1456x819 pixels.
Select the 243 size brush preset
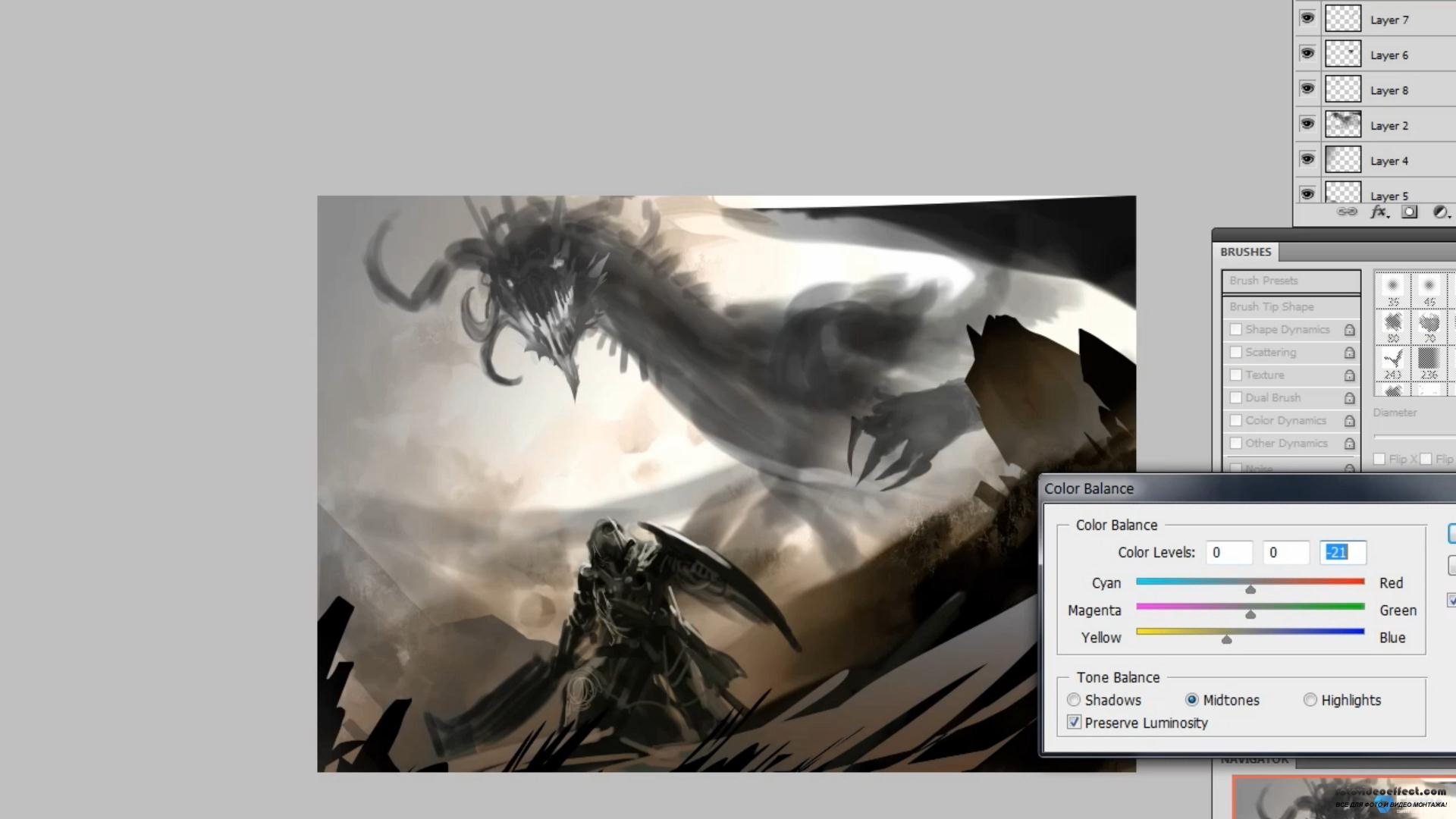coord(1392,362)
